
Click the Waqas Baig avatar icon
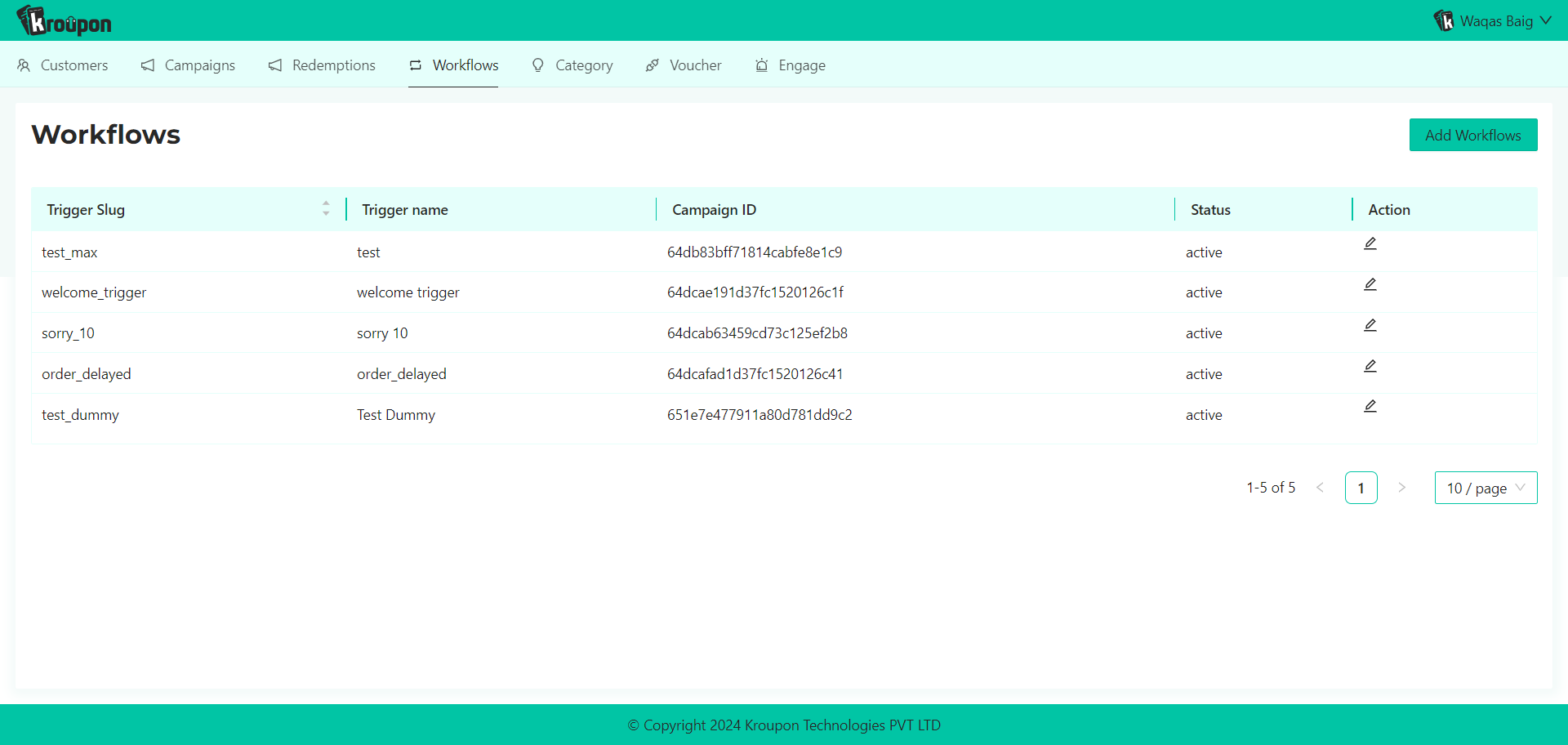click(1444, 20)
